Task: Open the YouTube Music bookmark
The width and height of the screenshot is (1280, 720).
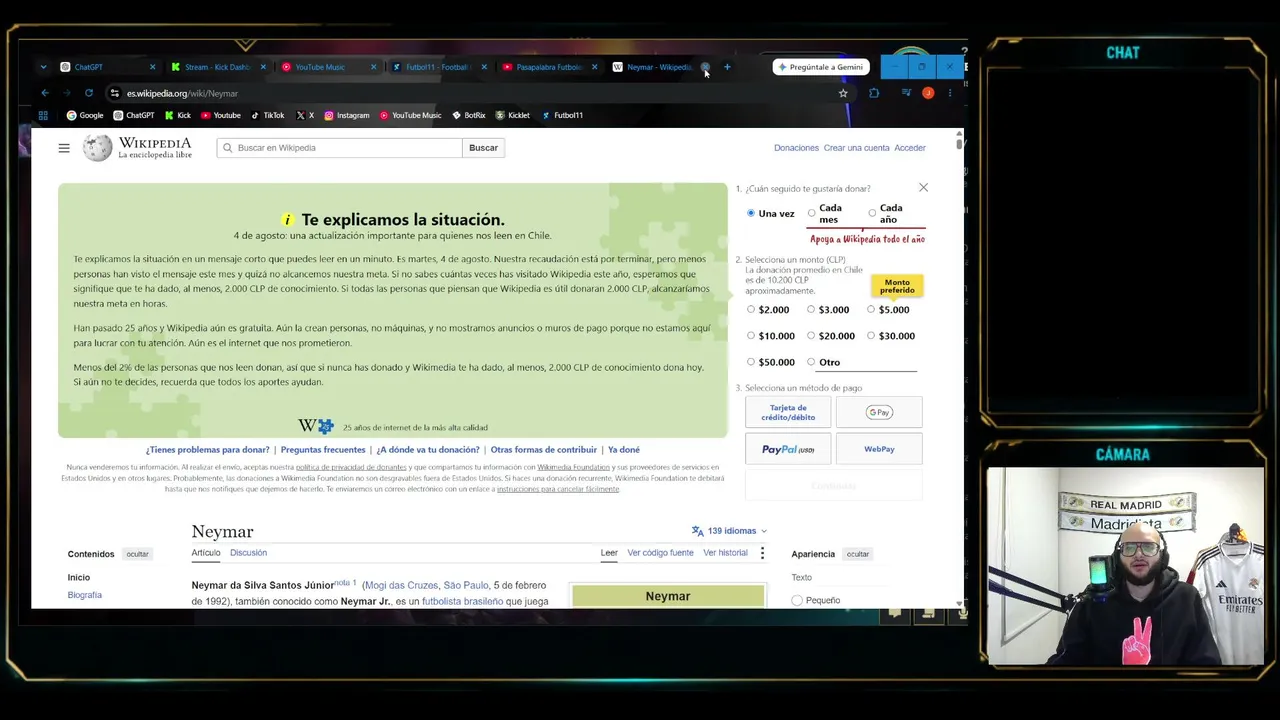Action: point(410,115)
